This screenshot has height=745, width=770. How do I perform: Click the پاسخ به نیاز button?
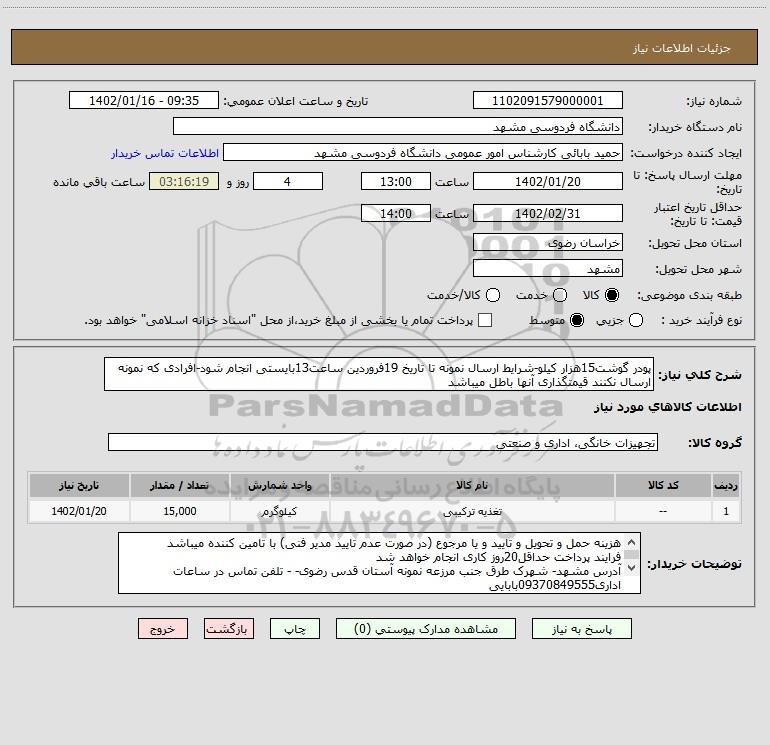(x=582, y=629)
